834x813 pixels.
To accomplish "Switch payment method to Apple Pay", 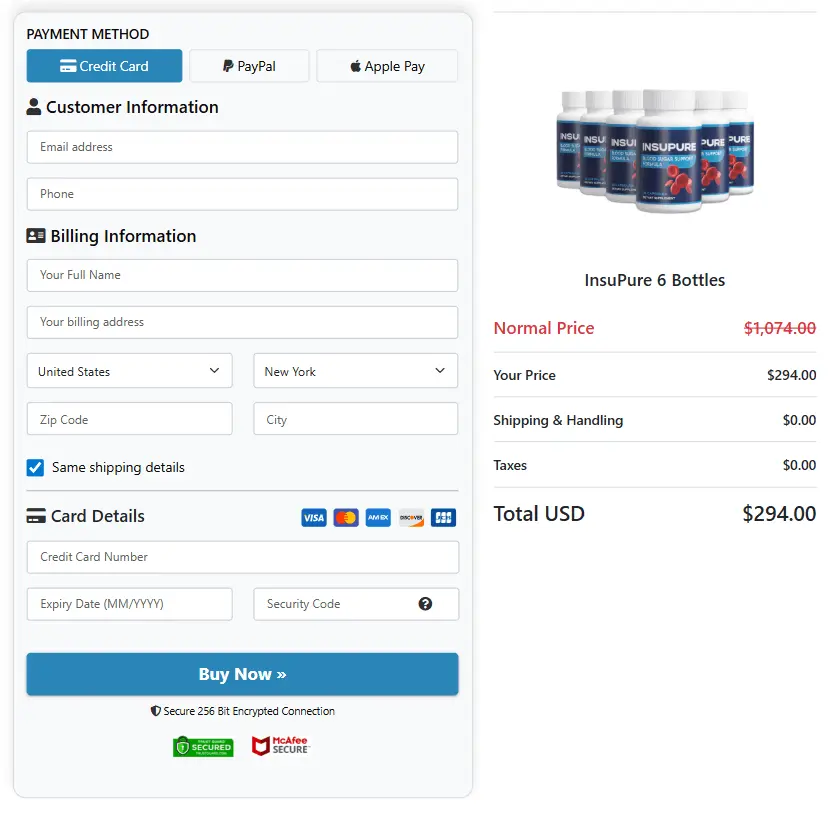I will click(x=387, y=65).
